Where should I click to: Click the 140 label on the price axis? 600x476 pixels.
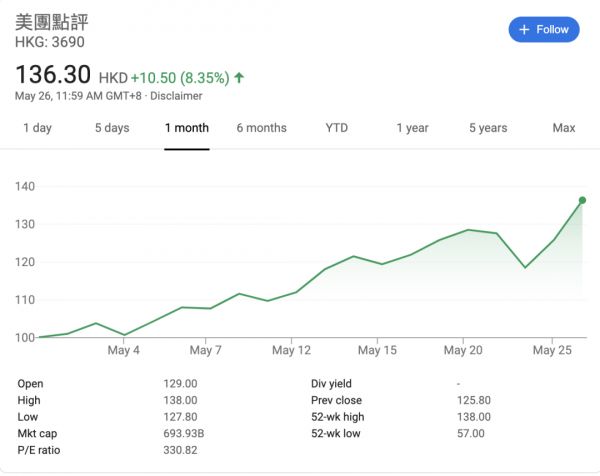click(25, 187)
